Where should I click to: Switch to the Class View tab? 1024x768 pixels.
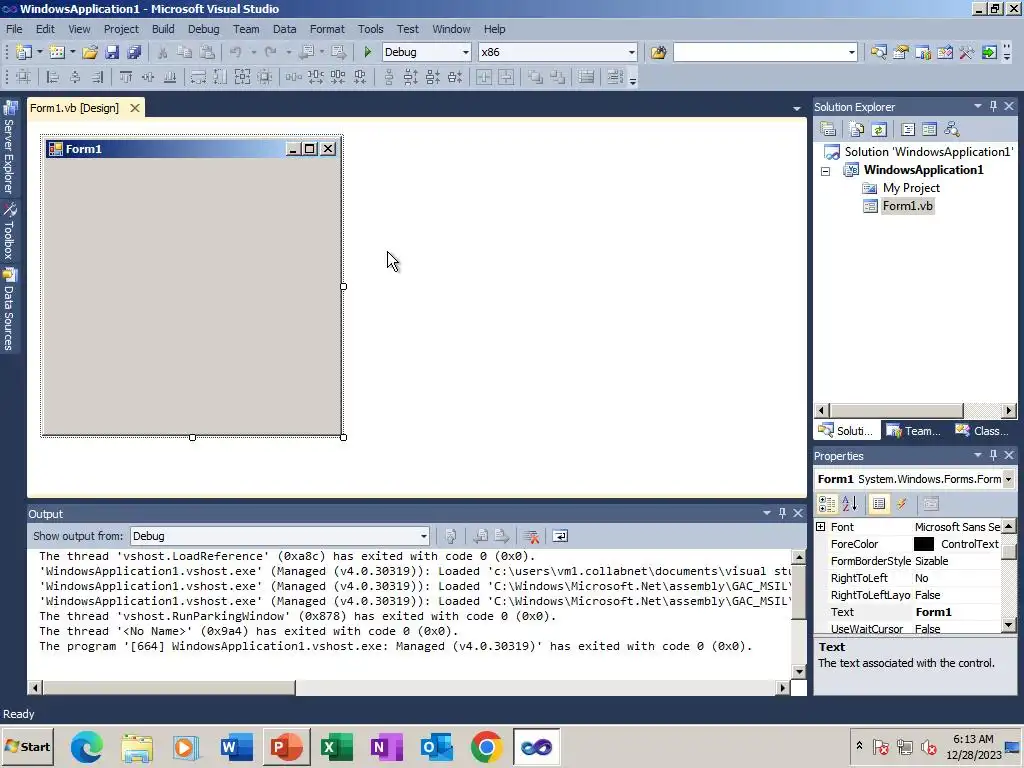pyautogui.click(x=982, y=431)
